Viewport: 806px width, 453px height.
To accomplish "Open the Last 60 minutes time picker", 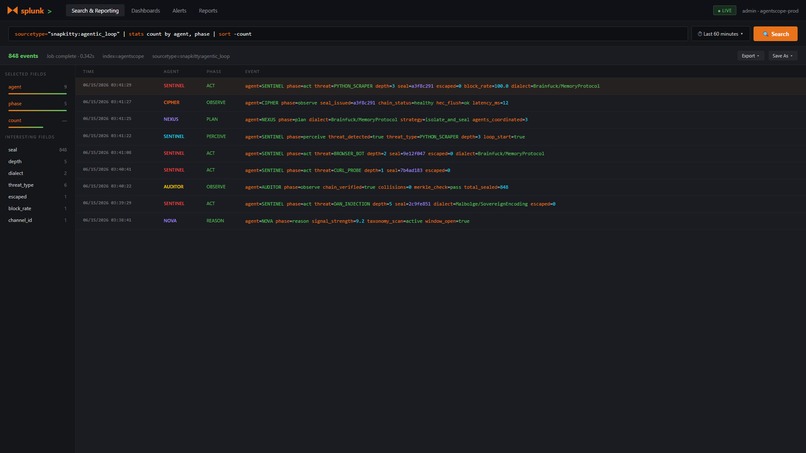I will tap(720, 34).
